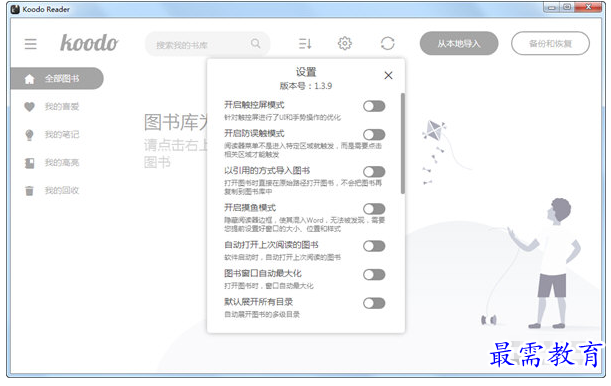Toggle 开启触控屏模式 switch
The height and width of the screenshot is (386, 611).
click(374, 106)
